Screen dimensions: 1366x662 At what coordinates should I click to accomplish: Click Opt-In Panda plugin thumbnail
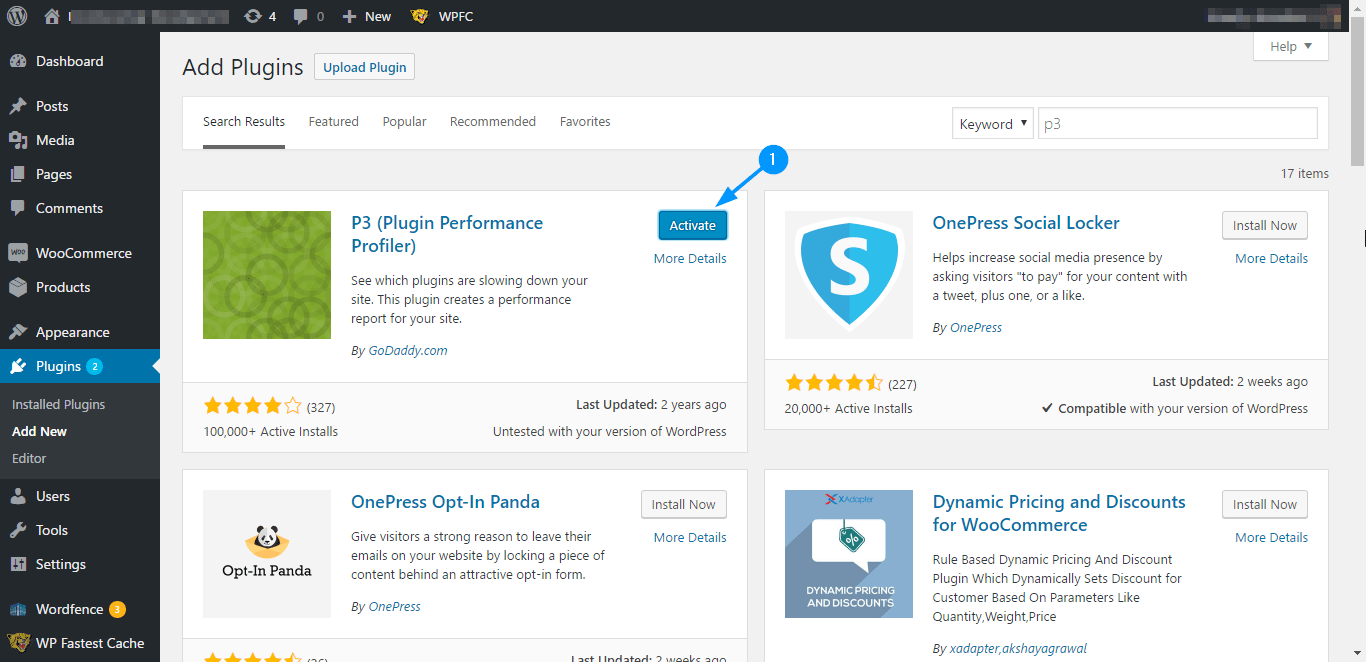tap(267, 554)
